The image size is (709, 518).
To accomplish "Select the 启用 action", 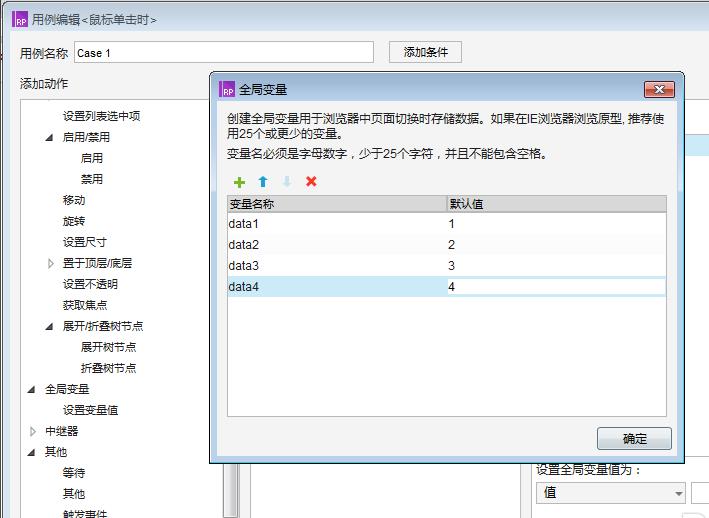I will 92,158.
